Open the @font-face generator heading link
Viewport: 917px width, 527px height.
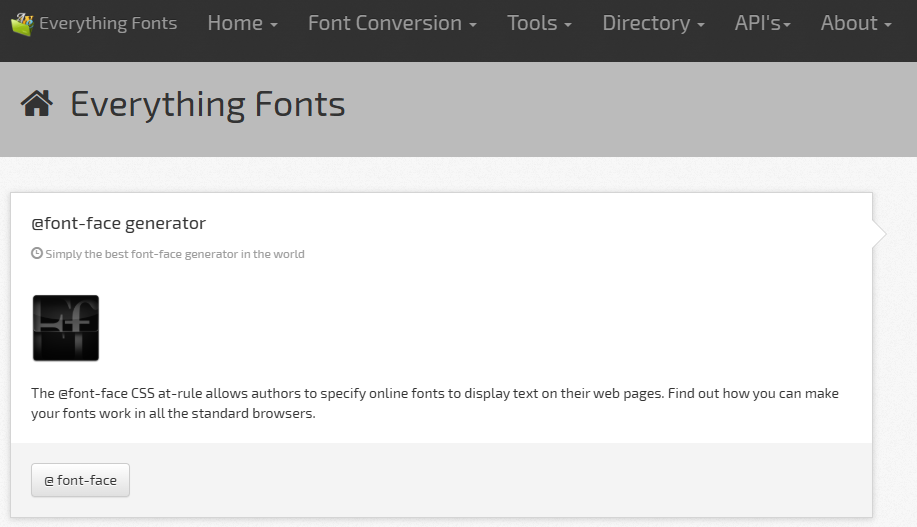119,223
